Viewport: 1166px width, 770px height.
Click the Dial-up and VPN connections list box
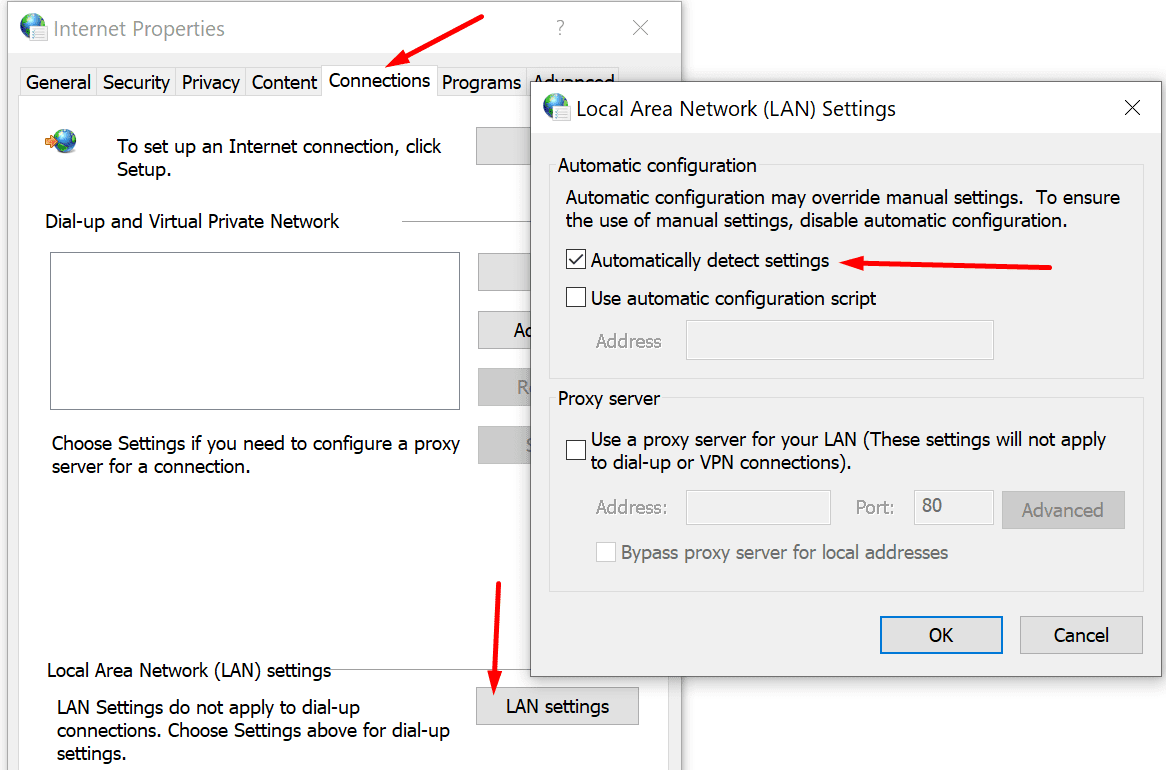pos(255,331)
